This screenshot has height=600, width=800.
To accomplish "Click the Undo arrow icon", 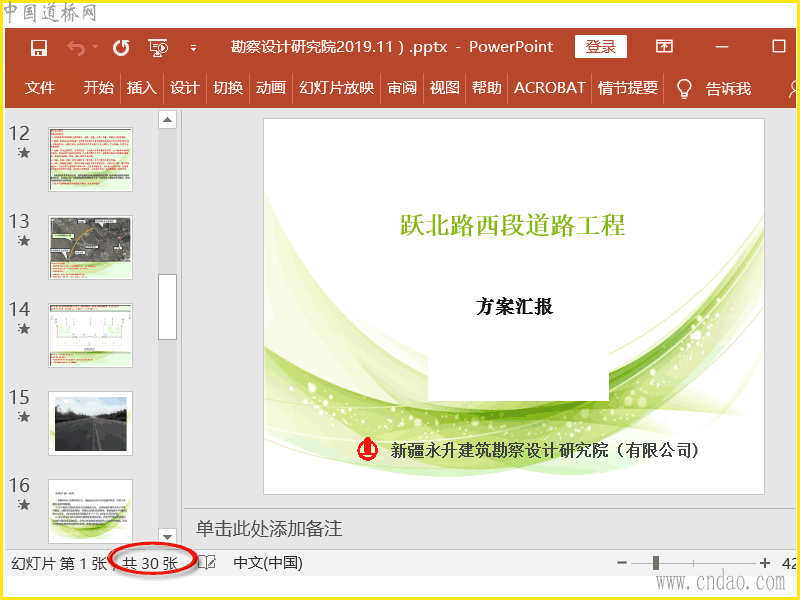I will [x=77, y=48].
